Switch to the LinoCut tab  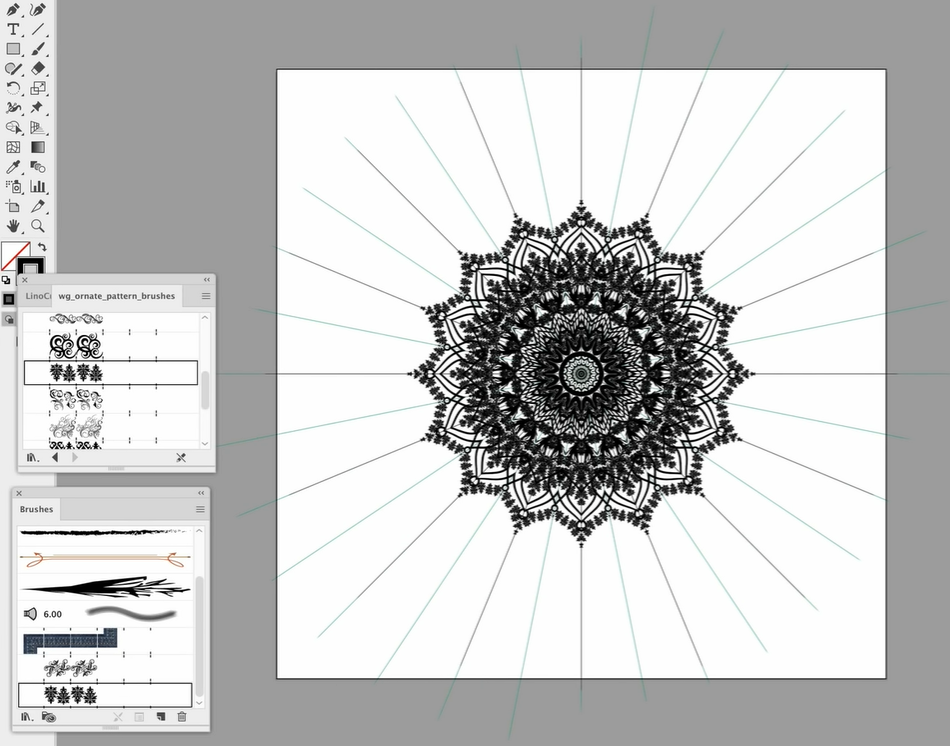point(36,296)
